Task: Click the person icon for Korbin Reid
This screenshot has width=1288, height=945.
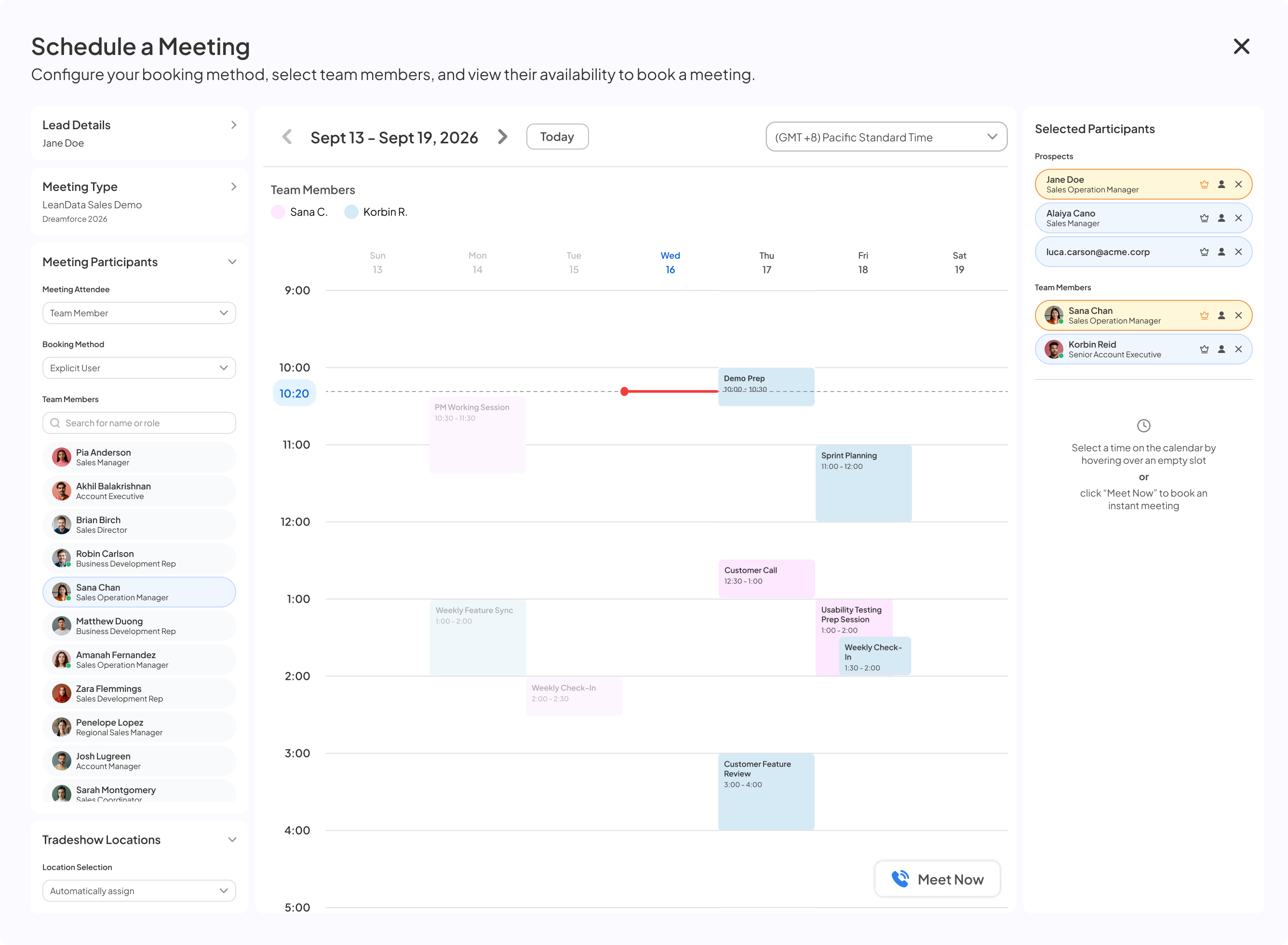Action: pyautogui.click(x=1221, y=349)
